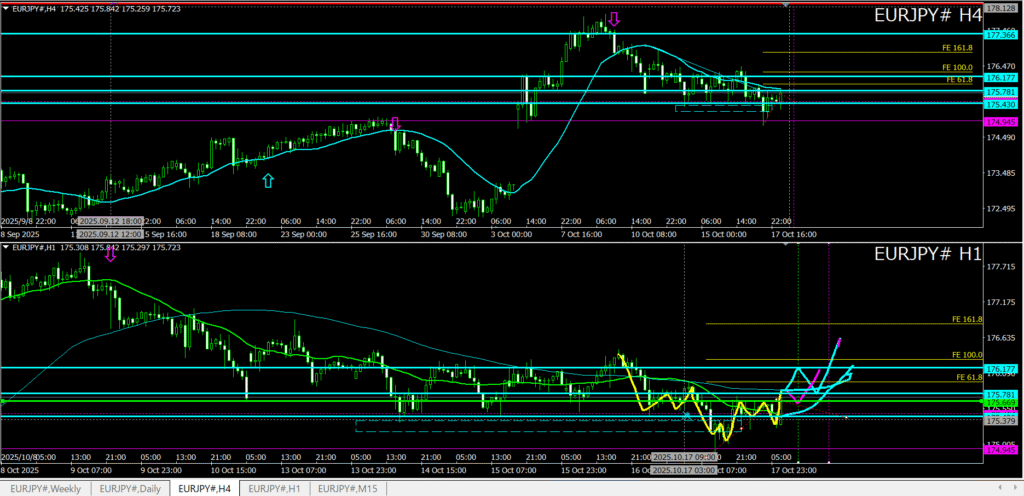Open the EURJPY#,Daily chart tab

(x=130, y=488)
